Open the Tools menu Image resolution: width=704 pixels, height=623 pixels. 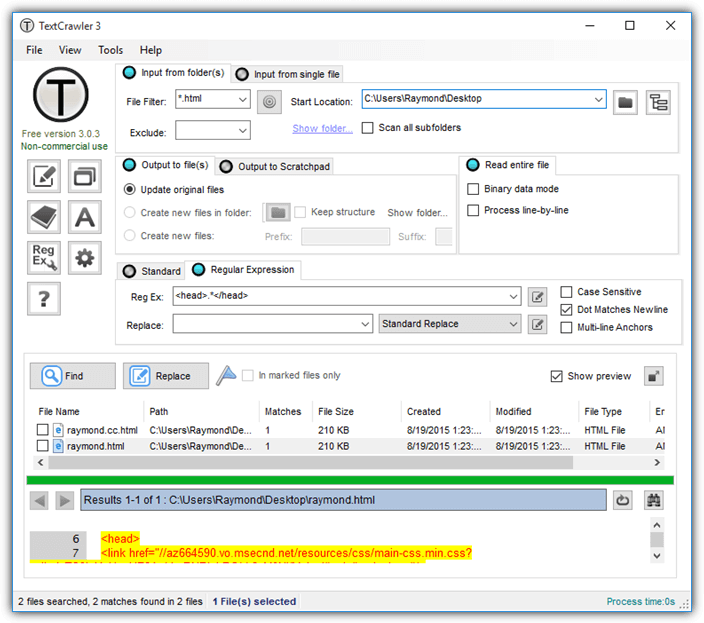[110, 50]
